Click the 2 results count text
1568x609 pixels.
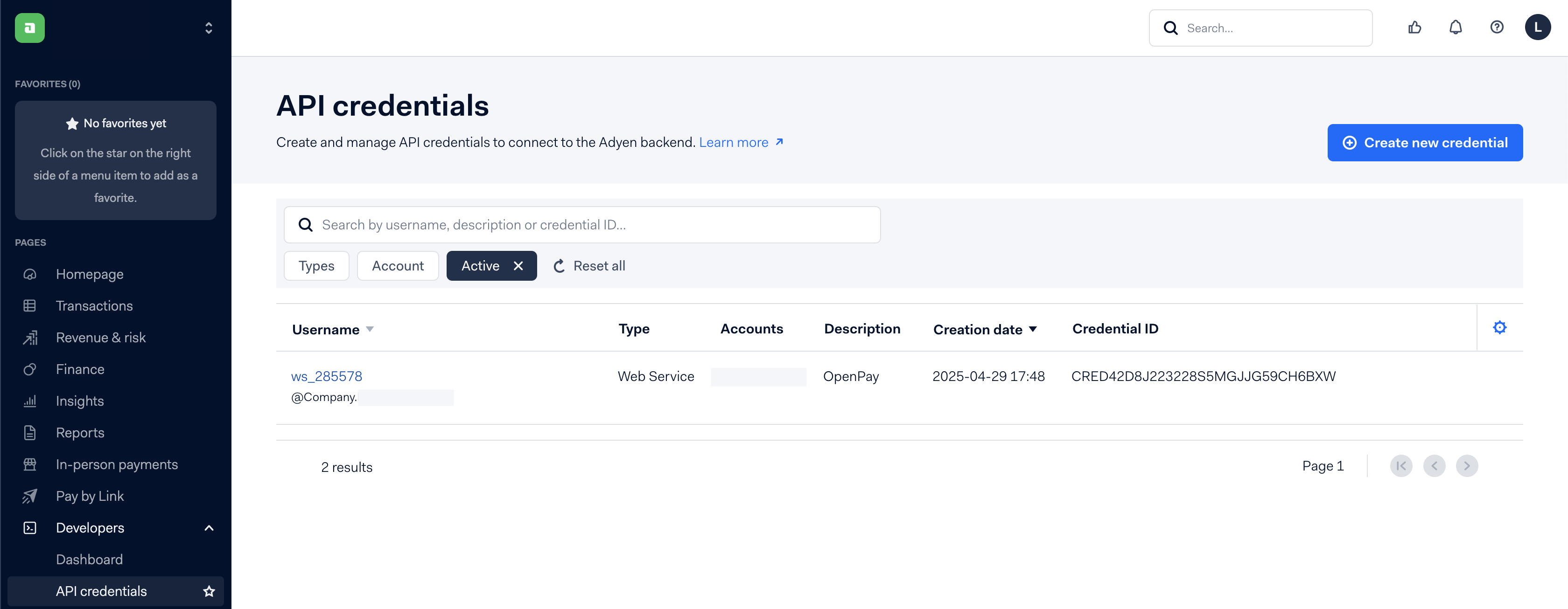pos(346,467)
